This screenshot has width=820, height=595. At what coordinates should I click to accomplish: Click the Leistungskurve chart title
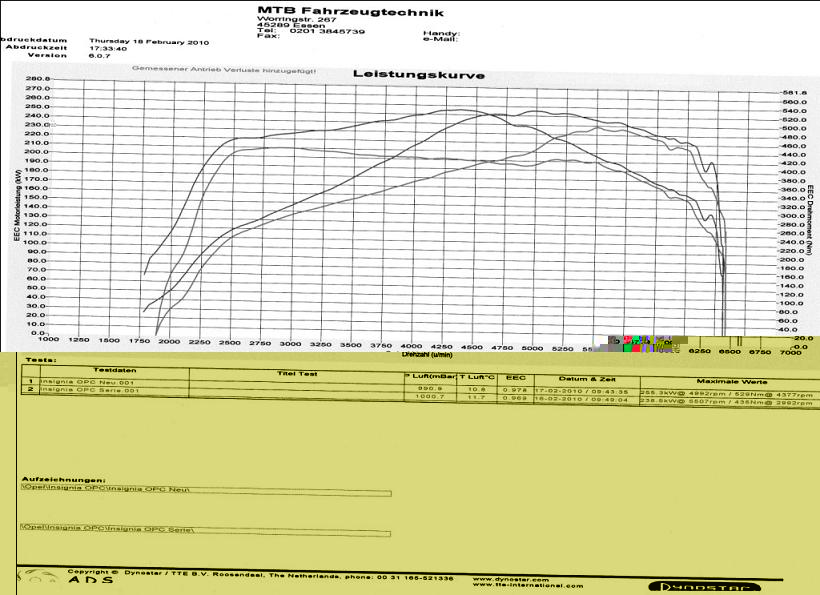[x=419, y=75]
